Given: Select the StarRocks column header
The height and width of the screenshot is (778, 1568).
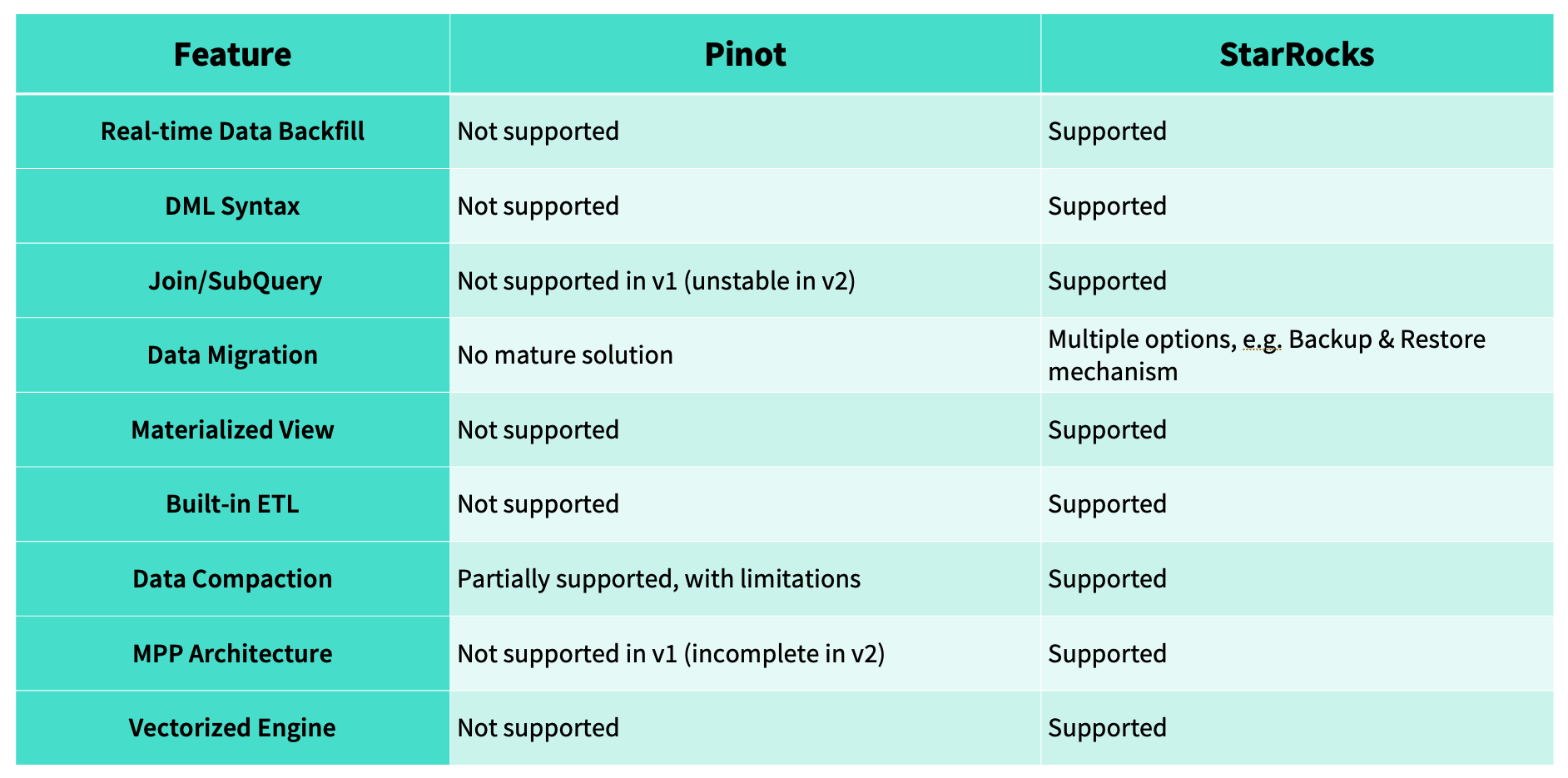Looking at the screenshot, I should tap(1296, 55).
